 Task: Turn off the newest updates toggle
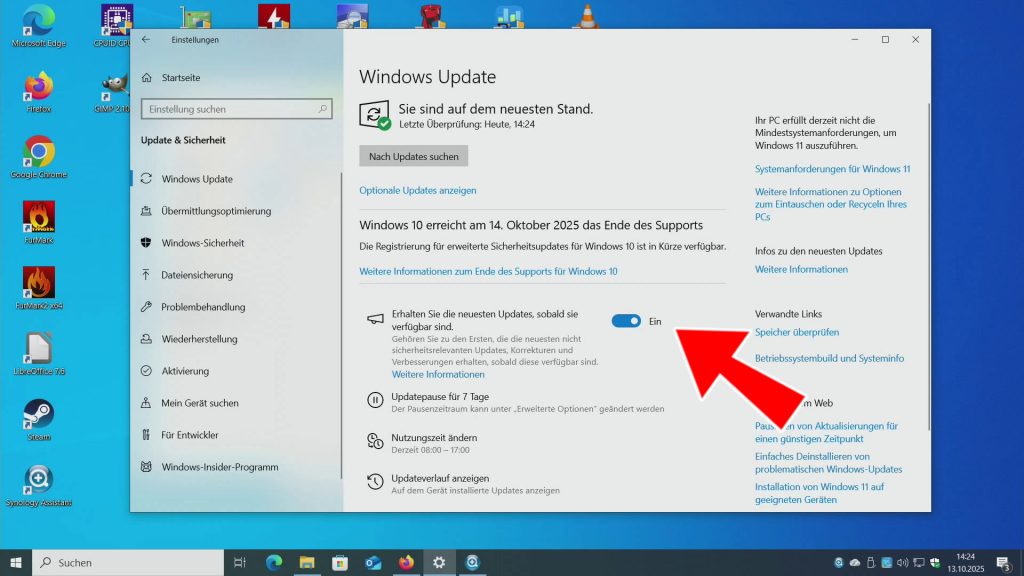(626, 321)
